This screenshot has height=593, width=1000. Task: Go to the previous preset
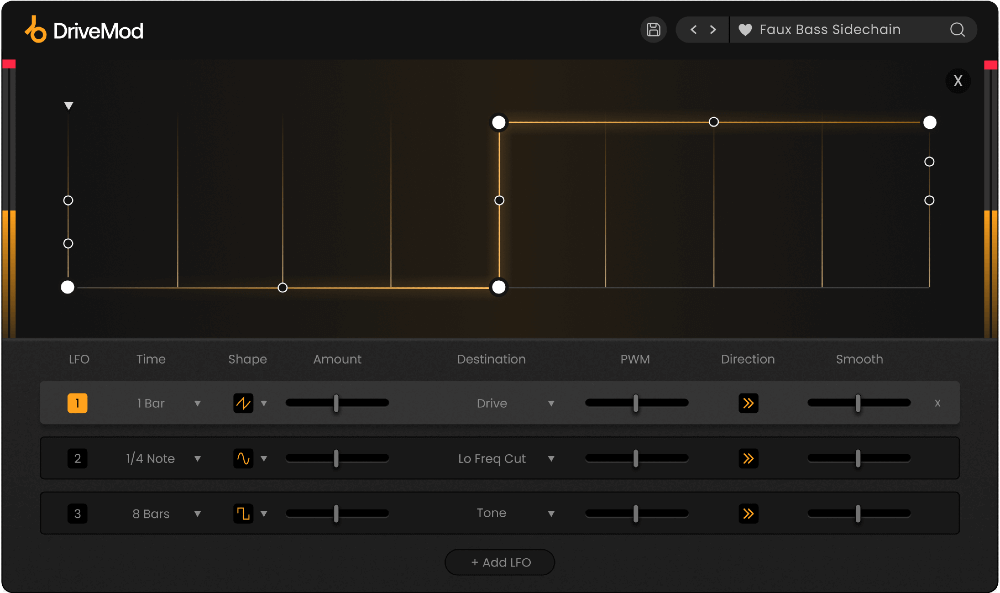point(692,29)
